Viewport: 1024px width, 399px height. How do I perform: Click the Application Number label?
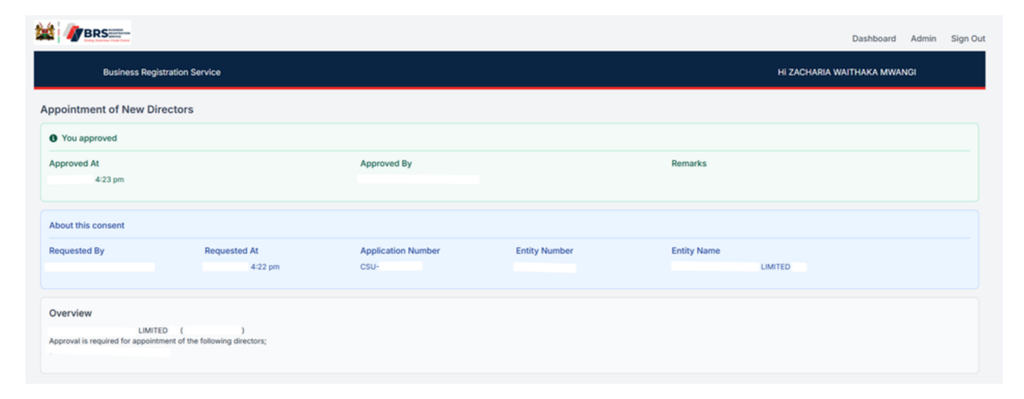coord(400,251)
